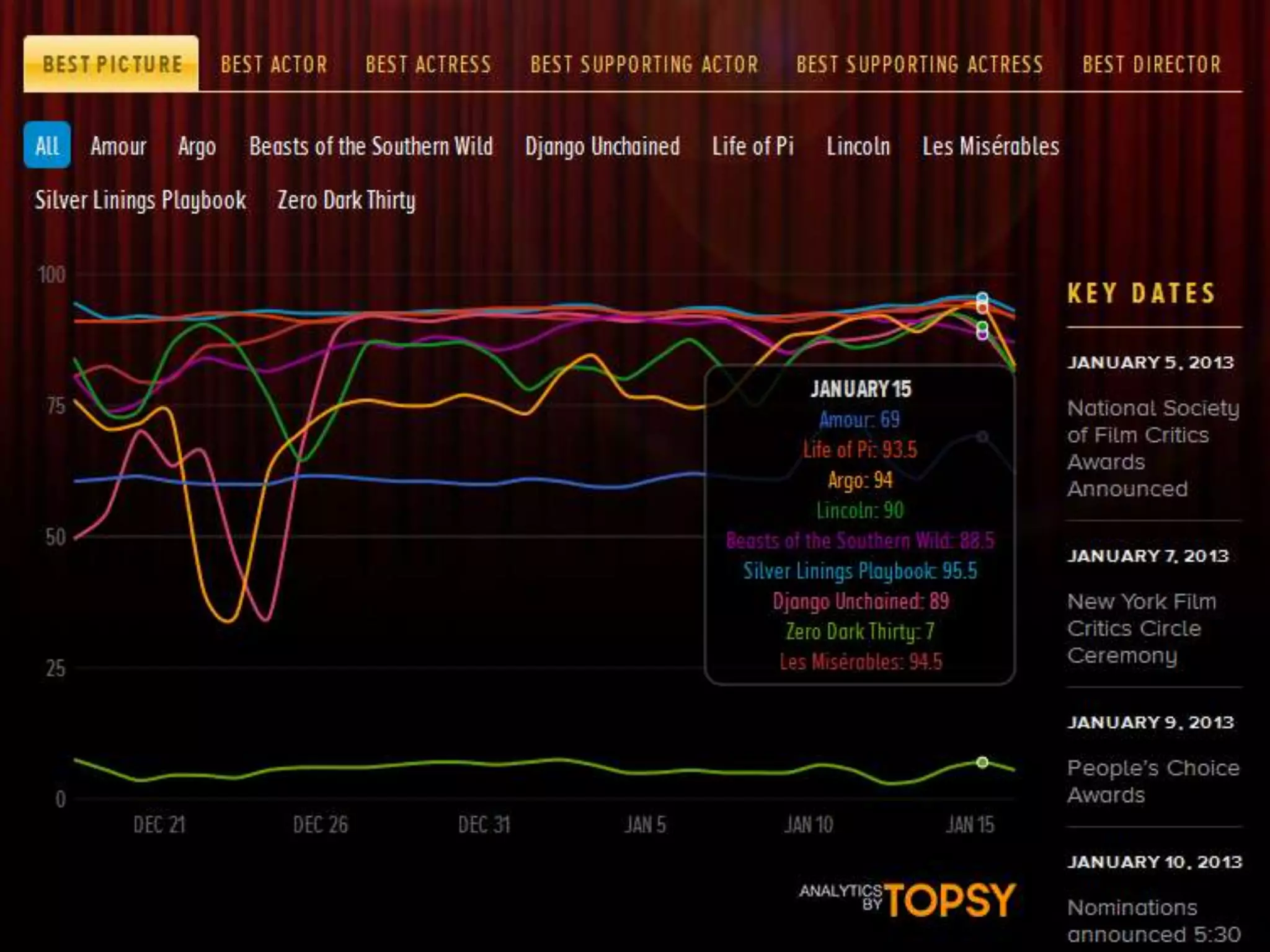Show only Beasts of the Southern Wild
This screenshot has height=952, width=1270.
pos(371,147)
